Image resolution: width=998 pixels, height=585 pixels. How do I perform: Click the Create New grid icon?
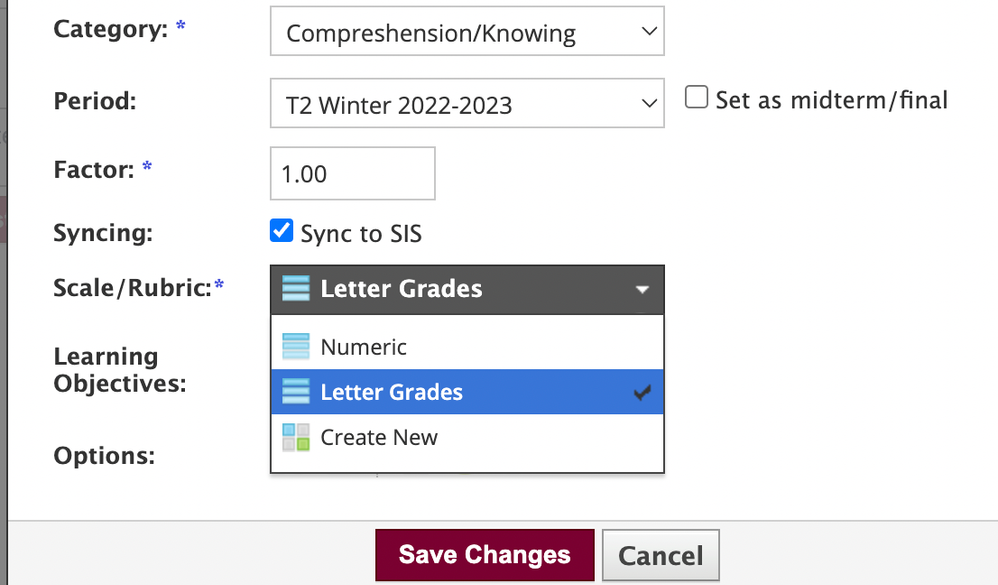(x=296, y=437)
